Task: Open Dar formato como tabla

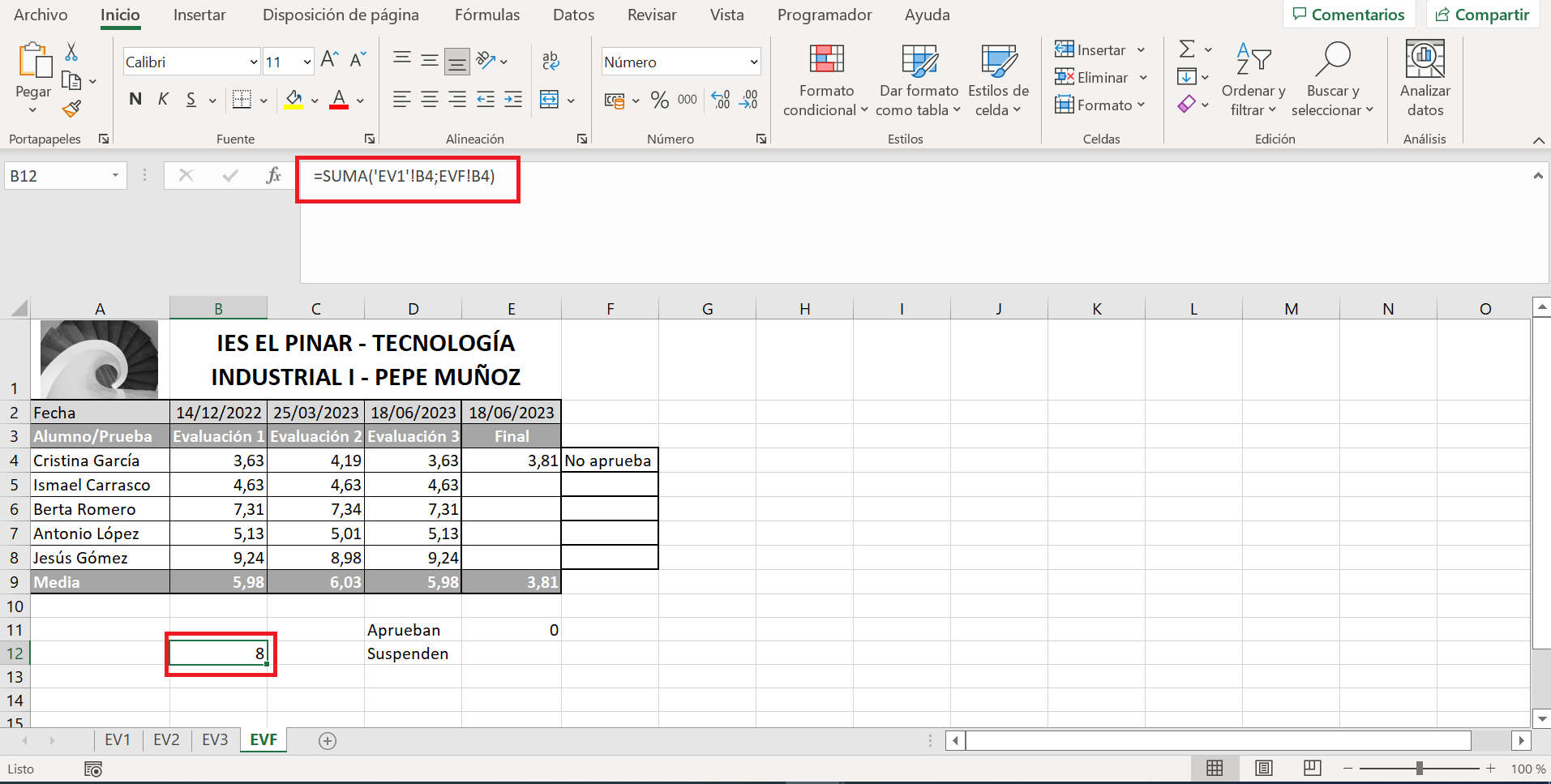Action: [x=919, y=80]
